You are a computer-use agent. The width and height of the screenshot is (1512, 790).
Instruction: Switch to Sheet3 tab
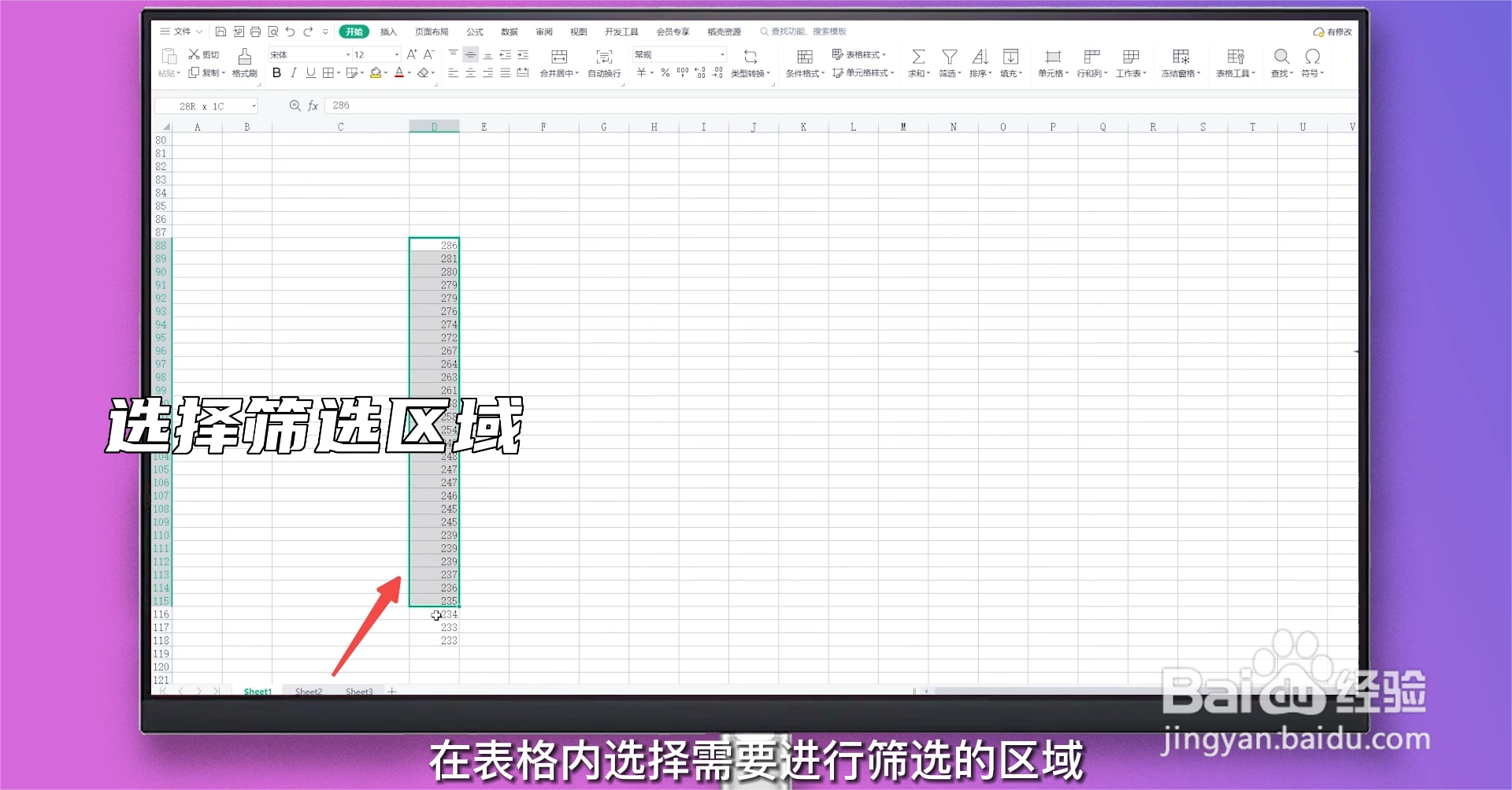pos(359,692)
